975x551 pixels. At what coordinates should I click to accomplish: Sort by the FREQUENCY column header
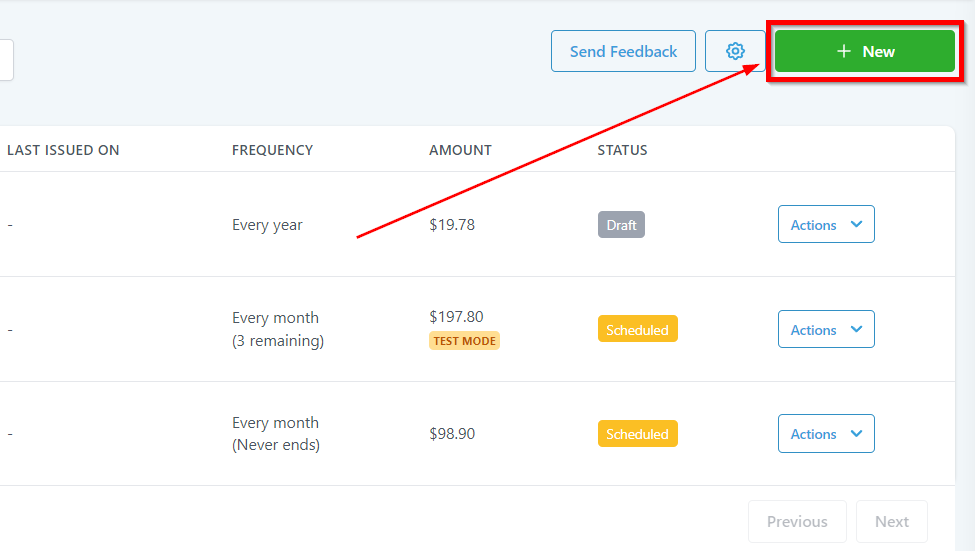[x=272, y=150]
